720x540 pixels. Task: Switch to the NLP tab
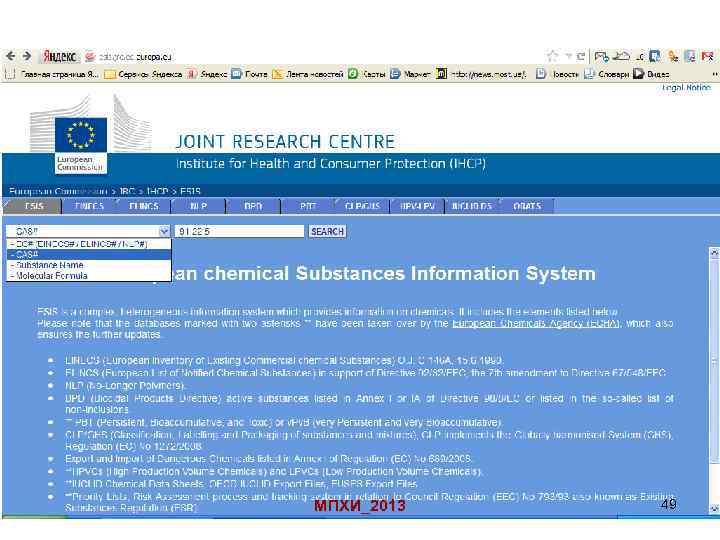198,206
